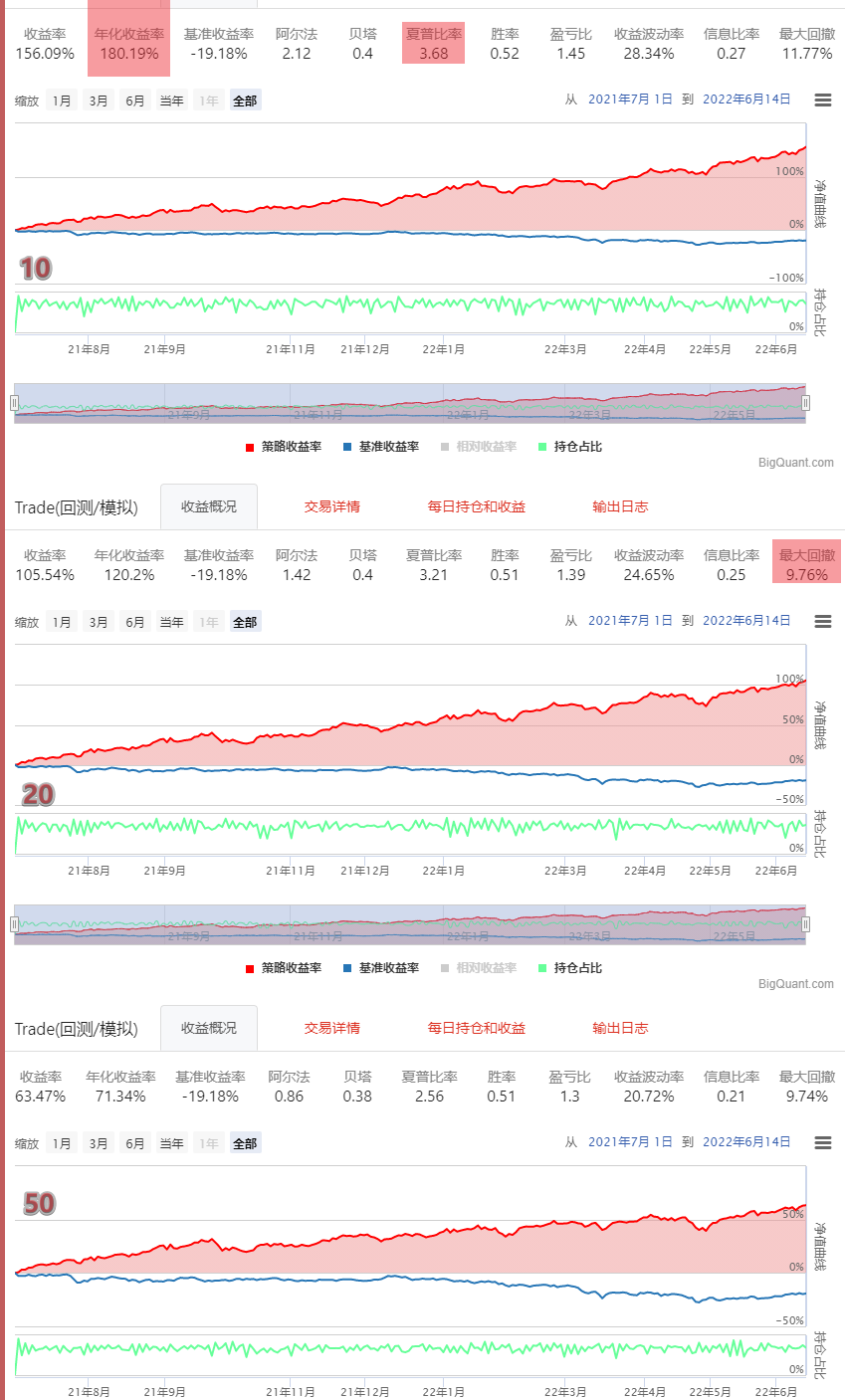
Task: Select 1月 zoom in first chart
Action: pyautogui.click(x=62, y=100)
